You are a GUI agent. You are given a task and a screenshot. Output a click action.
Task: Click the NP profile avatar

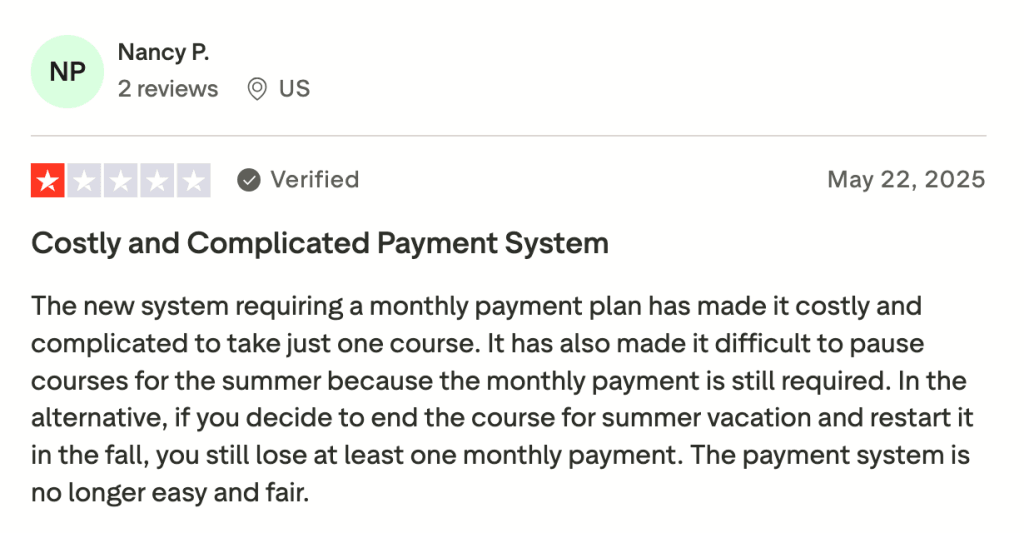[x=67, y=72]
